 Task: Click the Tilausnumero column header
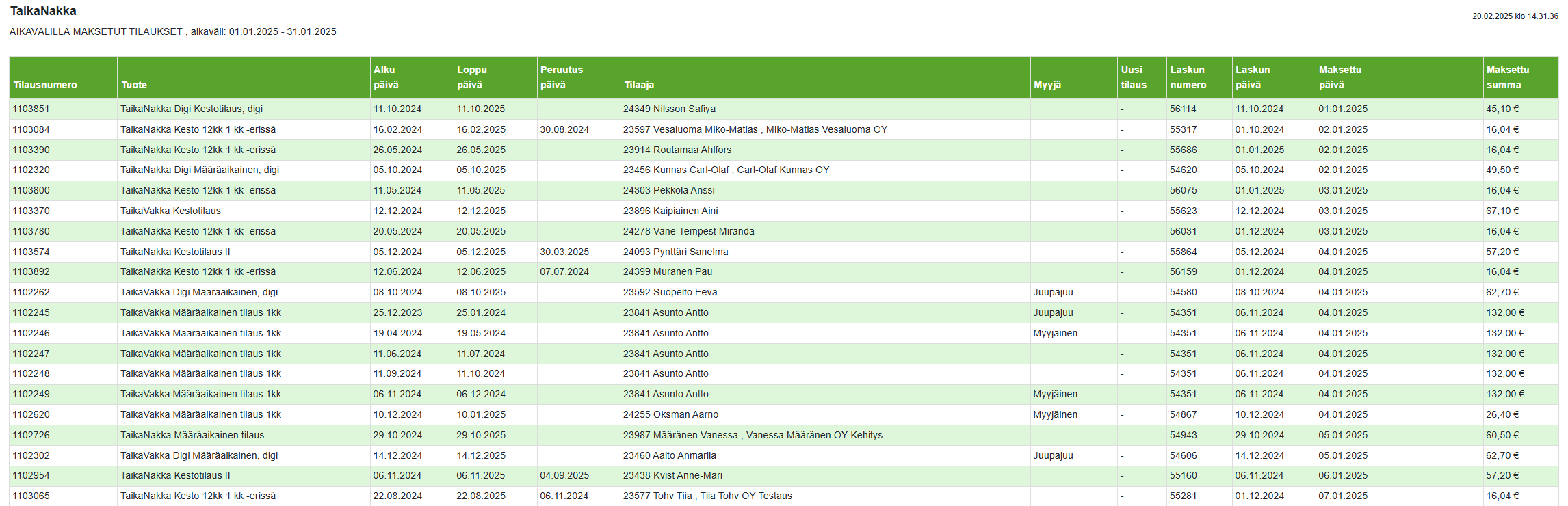tap(45, 85)
